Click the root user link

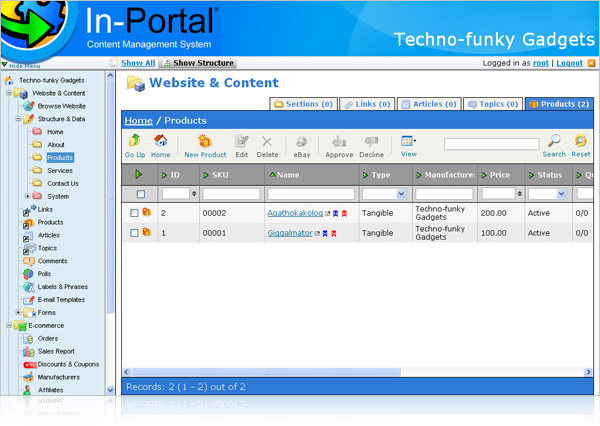[x=541, y=63]
